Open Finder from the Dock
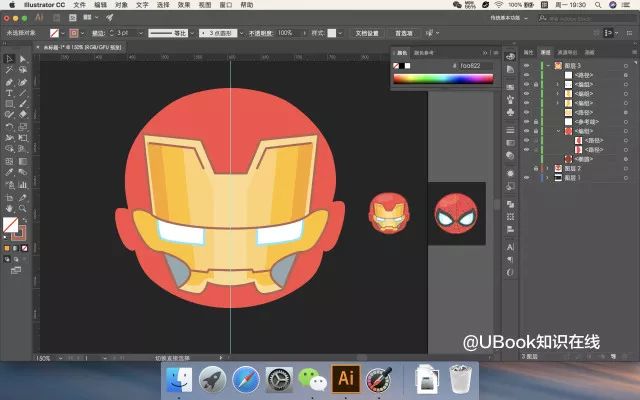The height and width of the screenshot is (400, 640). point(179,380)
